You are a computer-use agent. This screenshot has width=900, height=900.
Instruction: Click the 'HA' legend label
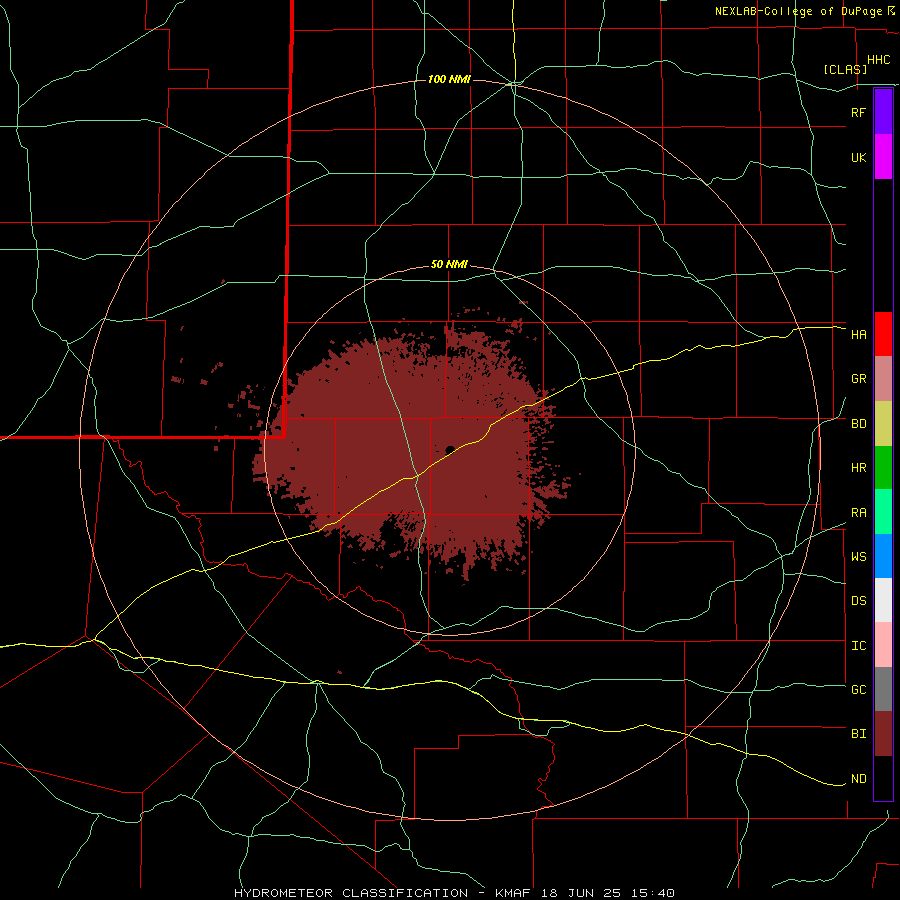(x=859, y=335)
